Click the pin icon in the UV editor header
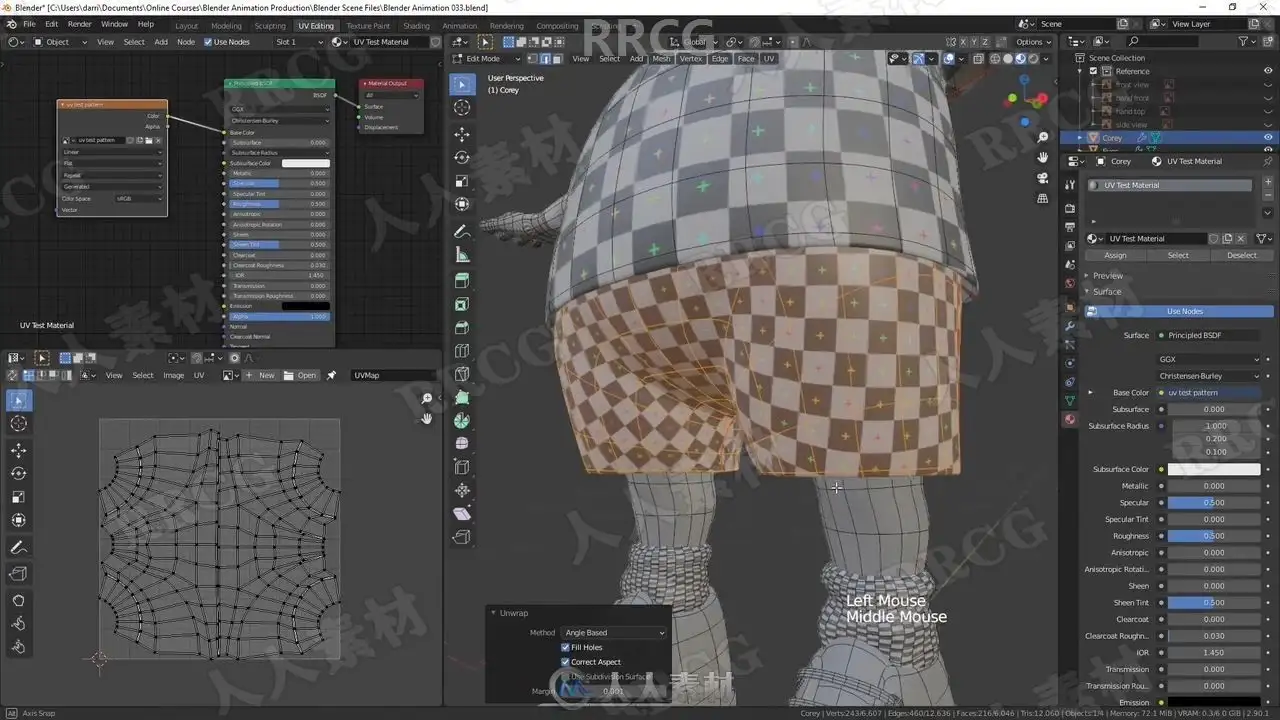The width and height of the screenshot is (1280, 720). (331, 376)
